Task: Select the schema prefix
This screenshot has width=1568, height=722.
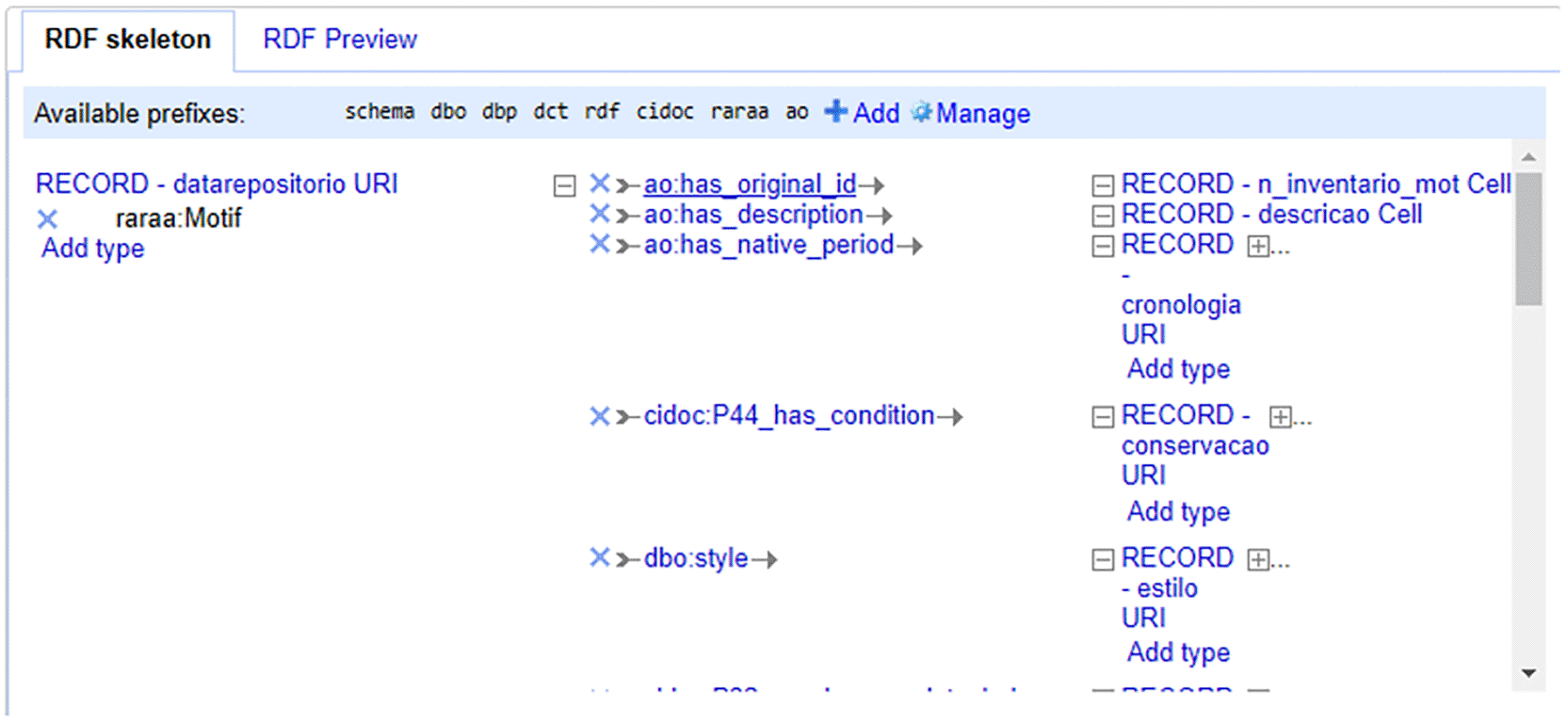Action: pos(380,112)
